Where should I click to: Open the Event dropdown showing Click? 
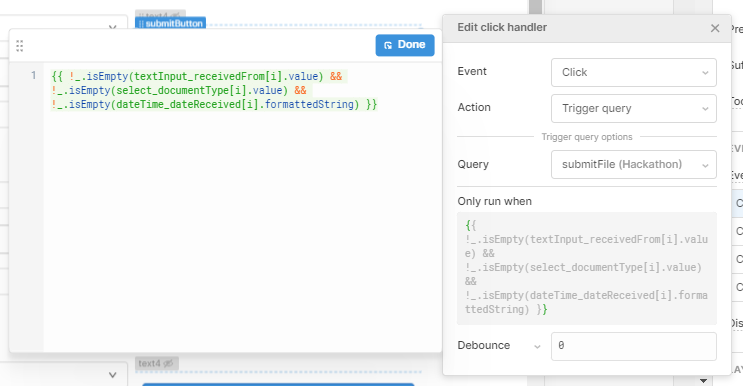[634, 72]
